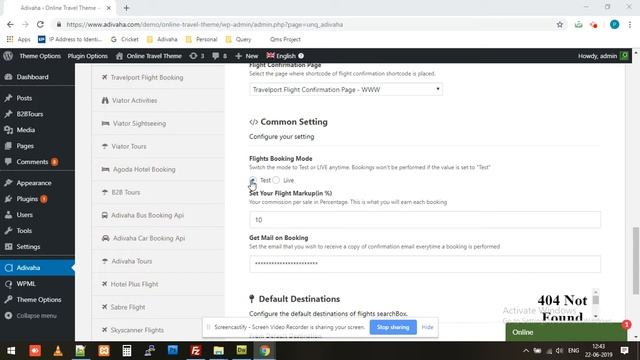Open the English language switcher
Viewport: 640px width, 360px height.
(x=285, y=56)
